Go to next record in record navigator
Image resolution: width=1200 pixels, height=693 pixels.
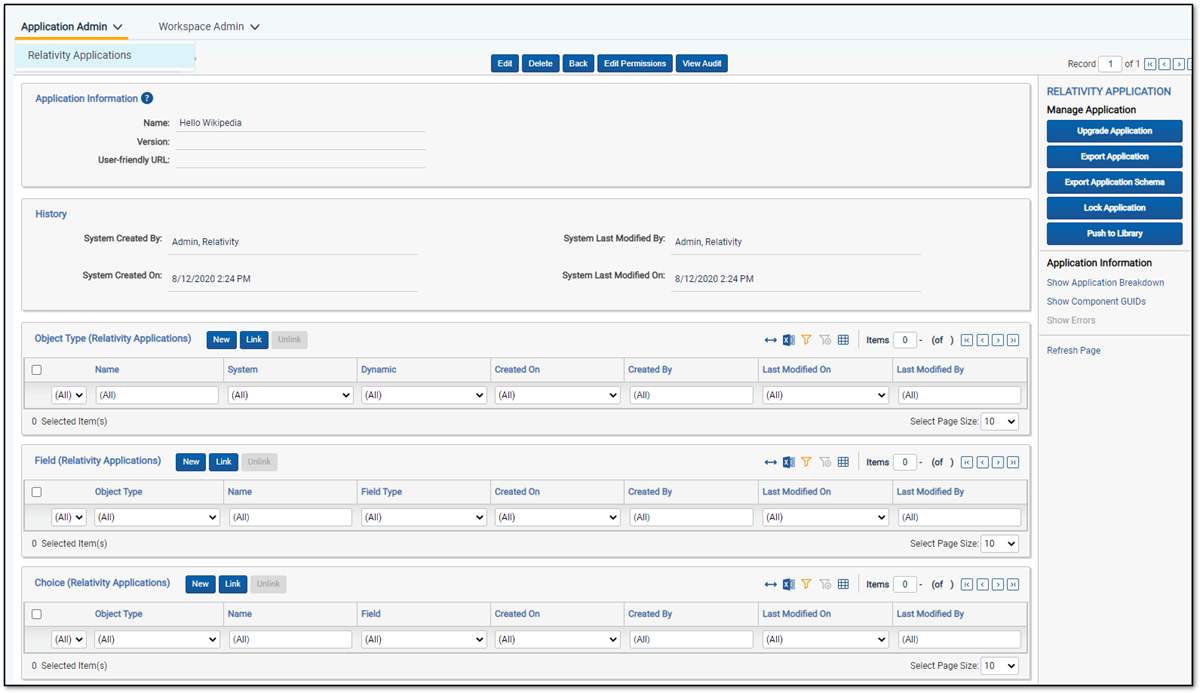[x=1180, y=64]
